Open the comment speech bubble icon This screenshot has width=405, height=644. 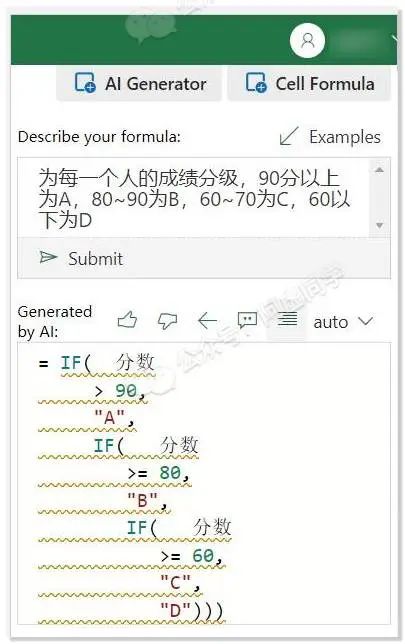click(247, 320)
